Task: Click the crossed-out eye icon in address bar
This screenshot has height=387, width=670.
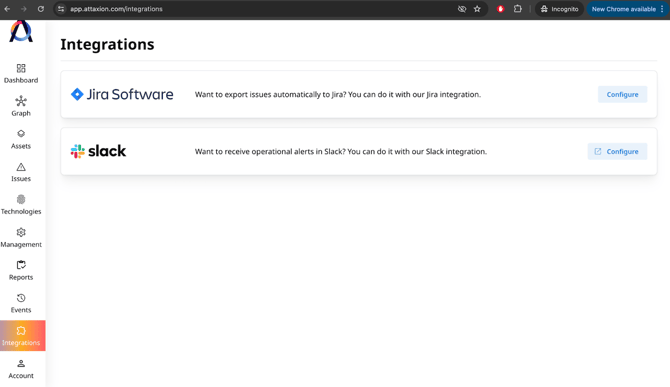Action: pyautogui.click(x=461, y=9)
